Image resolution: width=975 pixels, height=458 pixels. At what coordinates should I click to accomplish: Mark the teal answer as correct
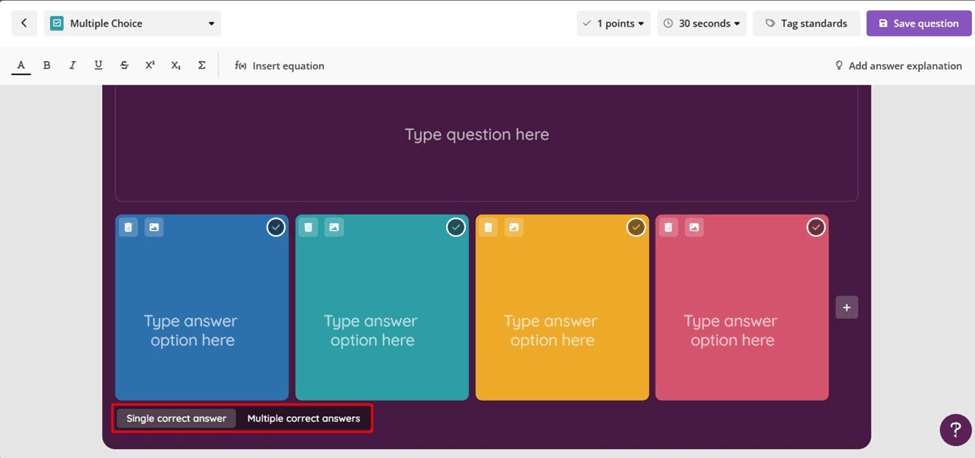[456, 228]
